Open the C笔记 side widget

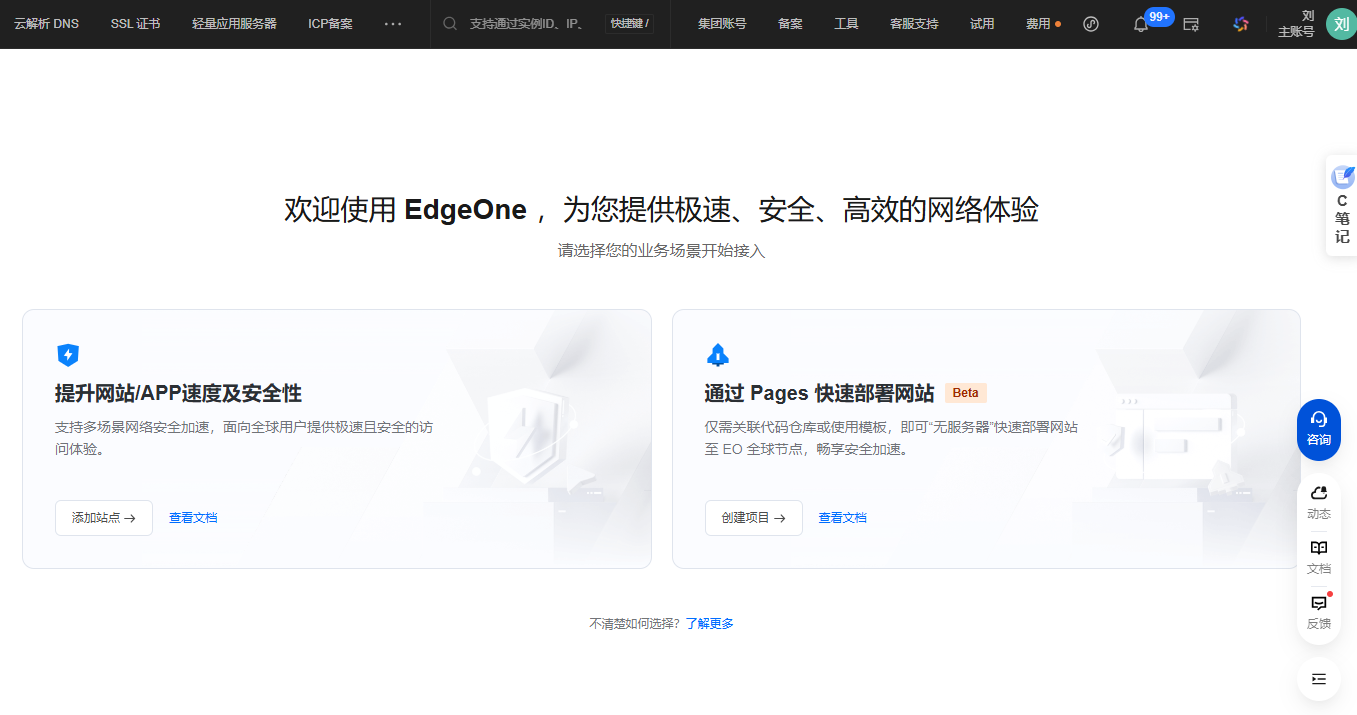[x=1342, y=206]
